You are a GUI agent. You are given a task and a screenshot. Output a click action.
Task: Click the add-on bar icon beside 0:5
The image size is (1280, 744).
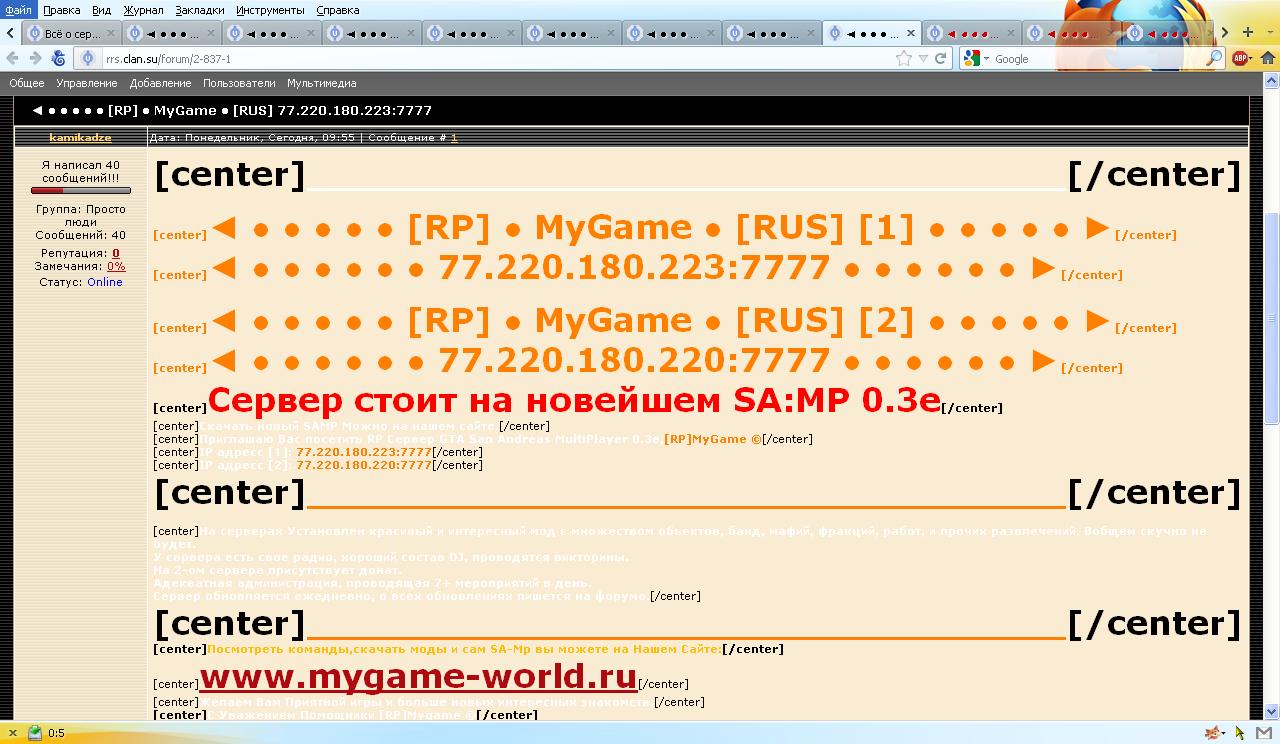pyautogui.click(x=35, y=733)
